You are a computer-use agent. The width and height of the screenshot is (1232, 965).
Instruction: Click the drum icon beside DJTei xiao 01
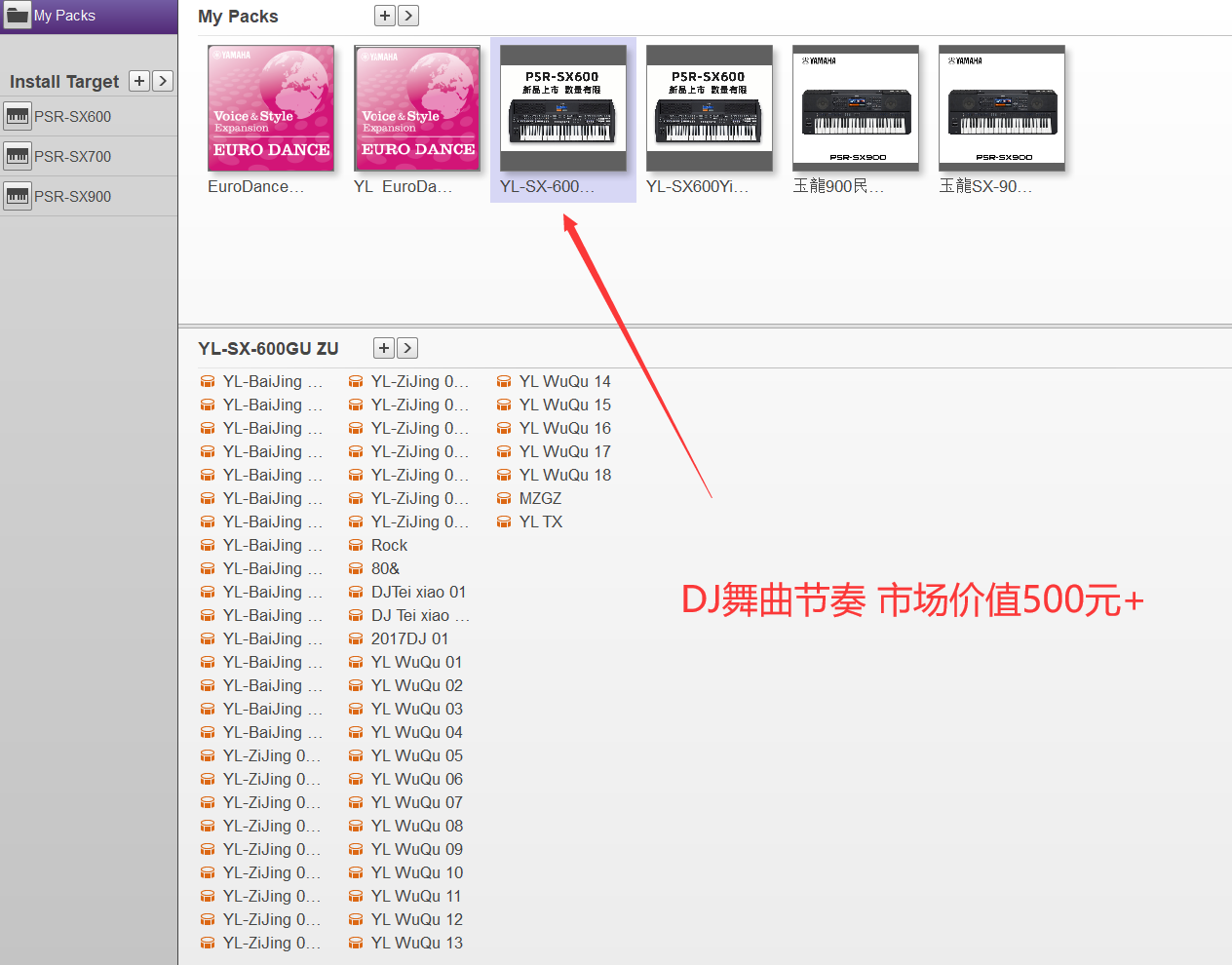click(x=356, y=593)
